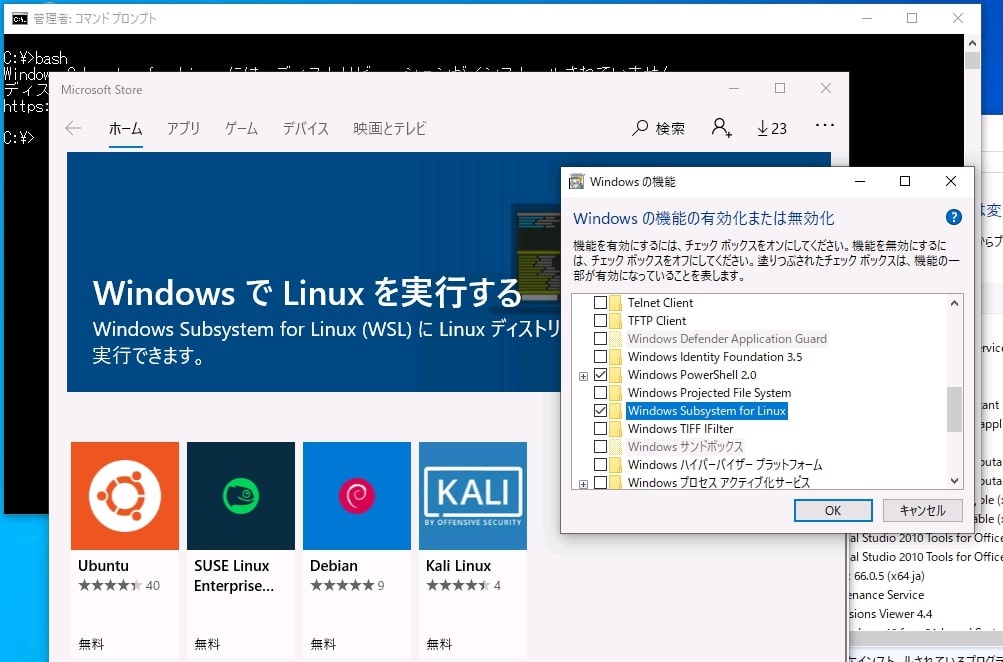The width and height of the screenshot is (1003, 662).
Task: Select the Windows Subsystem for Linux row label
Action: 707,411
